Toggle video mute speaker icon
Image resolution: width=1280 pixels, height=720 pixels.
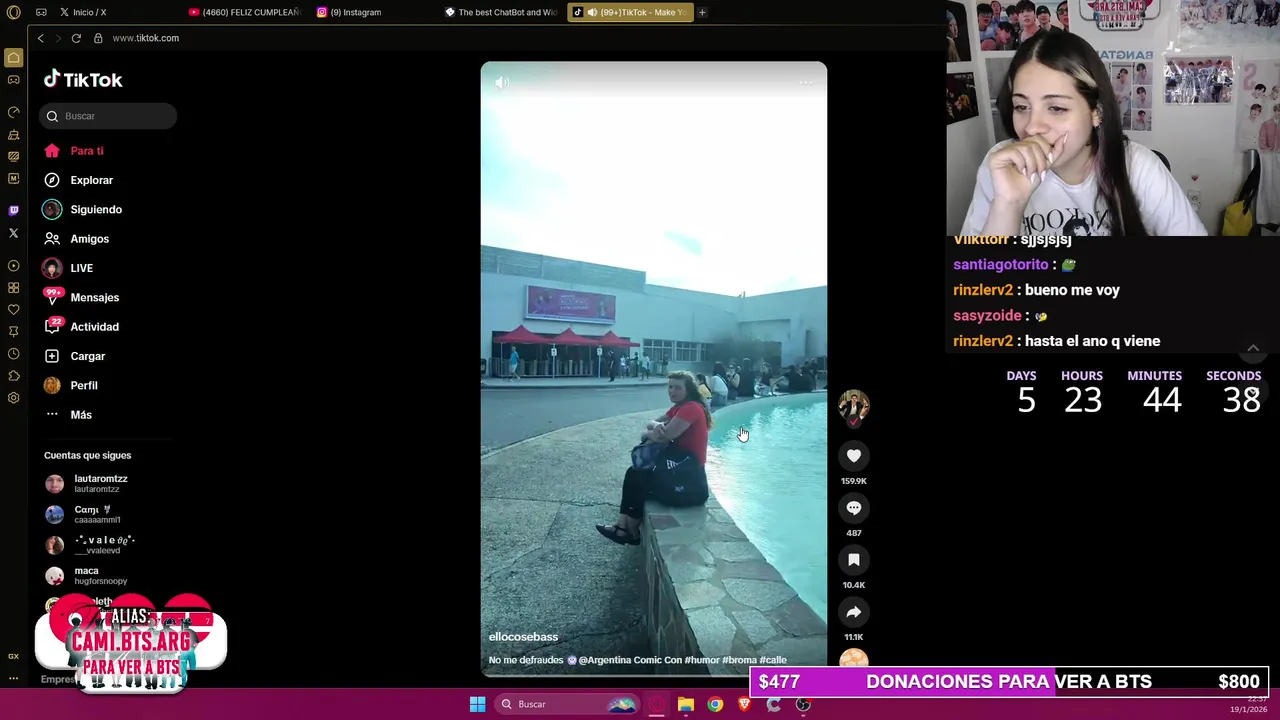502,83
